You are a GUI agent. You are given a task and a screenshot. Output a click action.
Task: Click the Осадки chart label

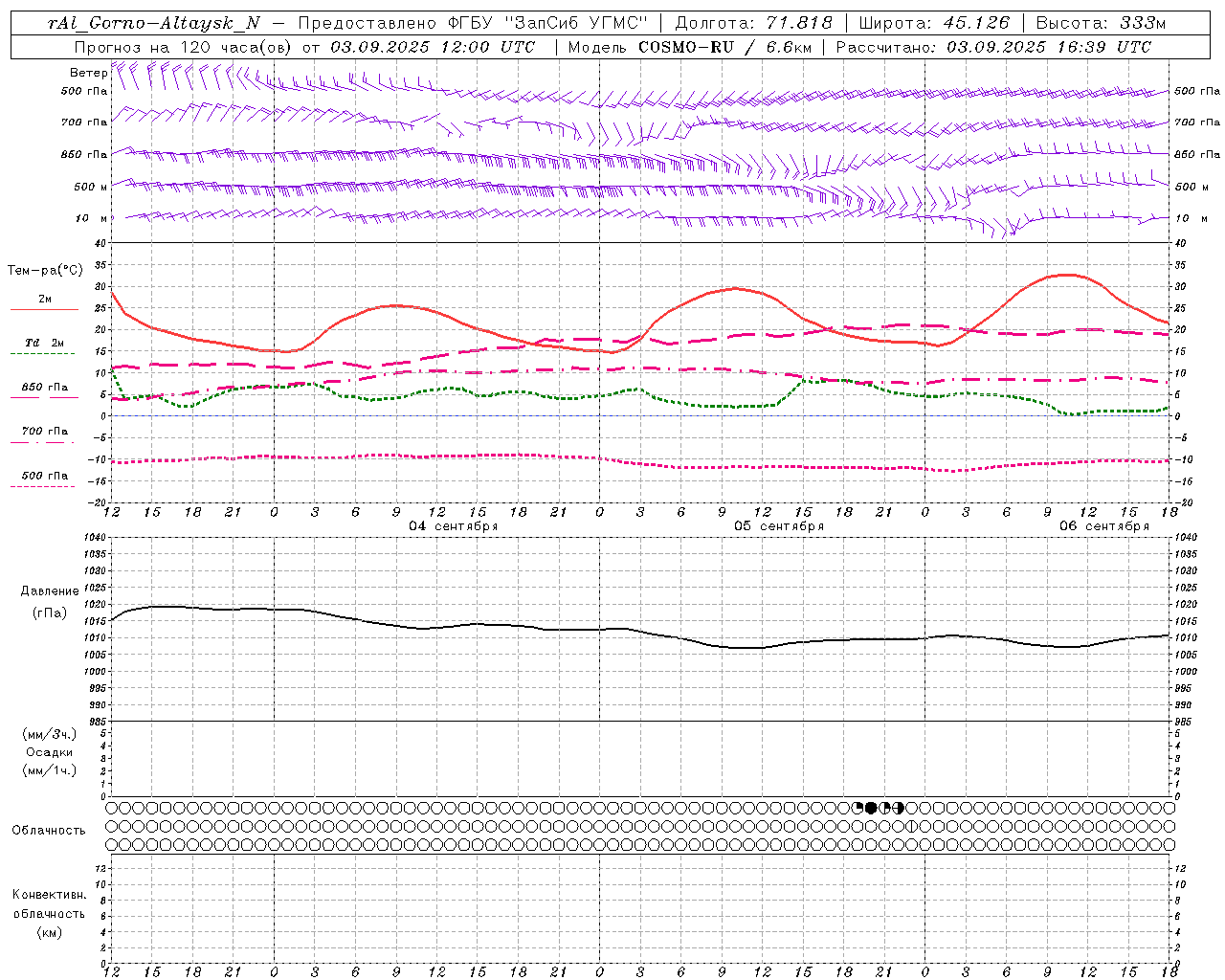[50, 752]
